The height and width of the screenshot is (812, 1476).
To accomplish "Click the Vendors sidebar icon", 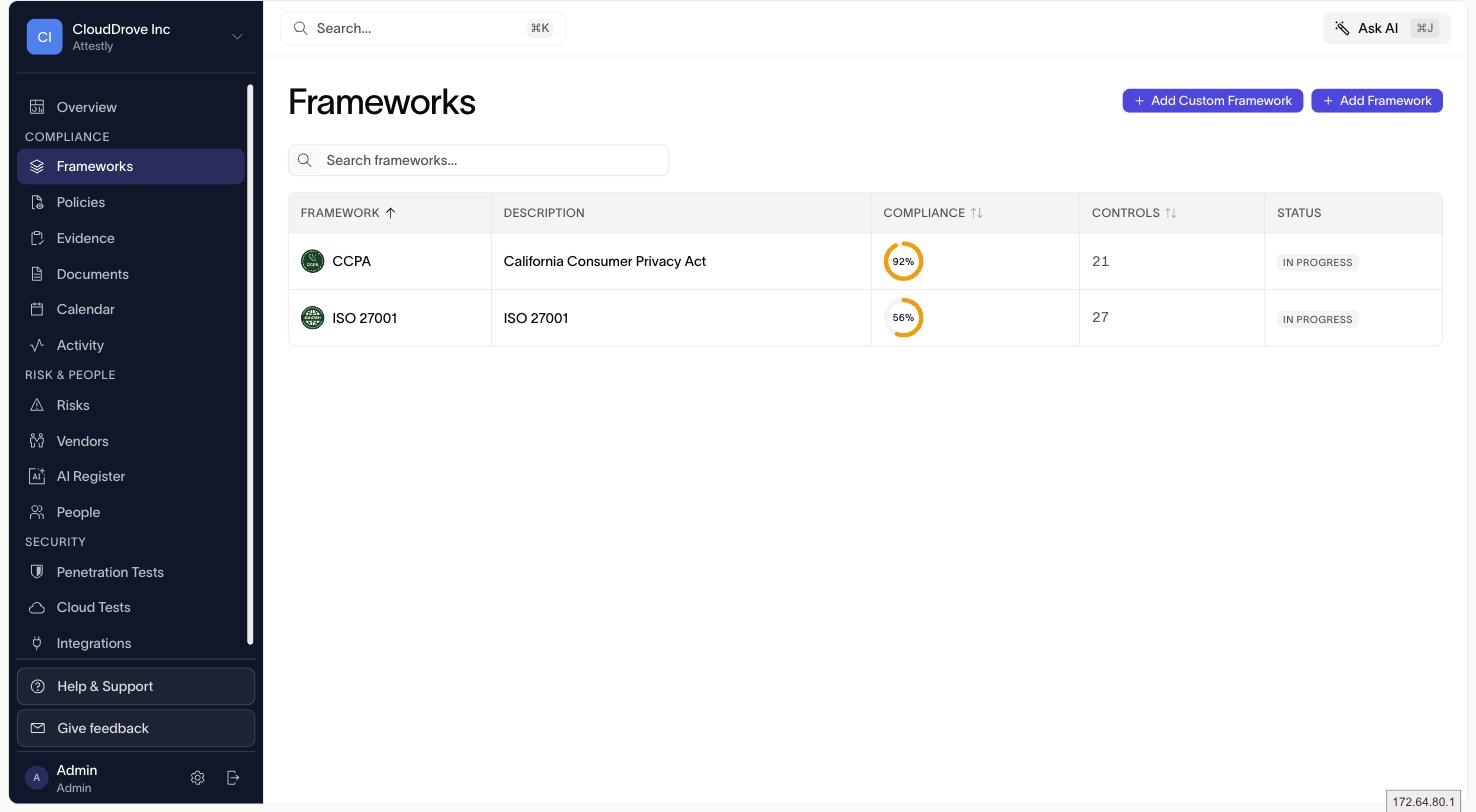I will (x=37, y=441).
